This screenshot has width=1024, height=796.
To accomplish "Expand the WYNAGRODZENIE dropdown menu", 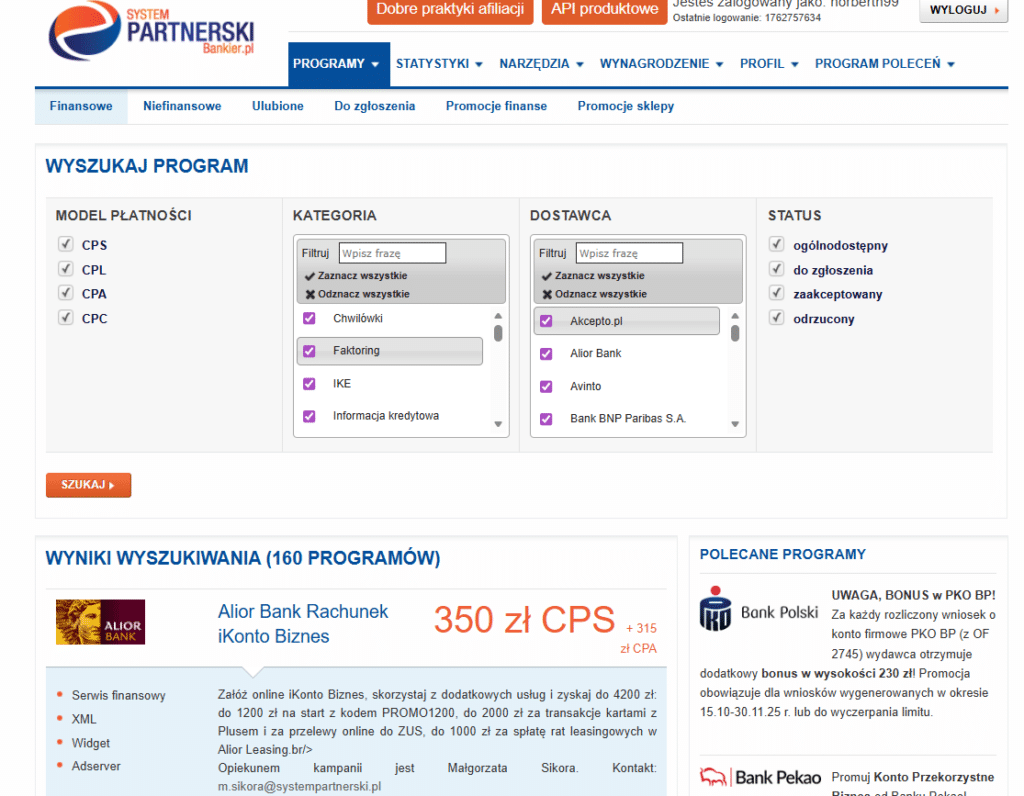I will click(x=661, y=63).
